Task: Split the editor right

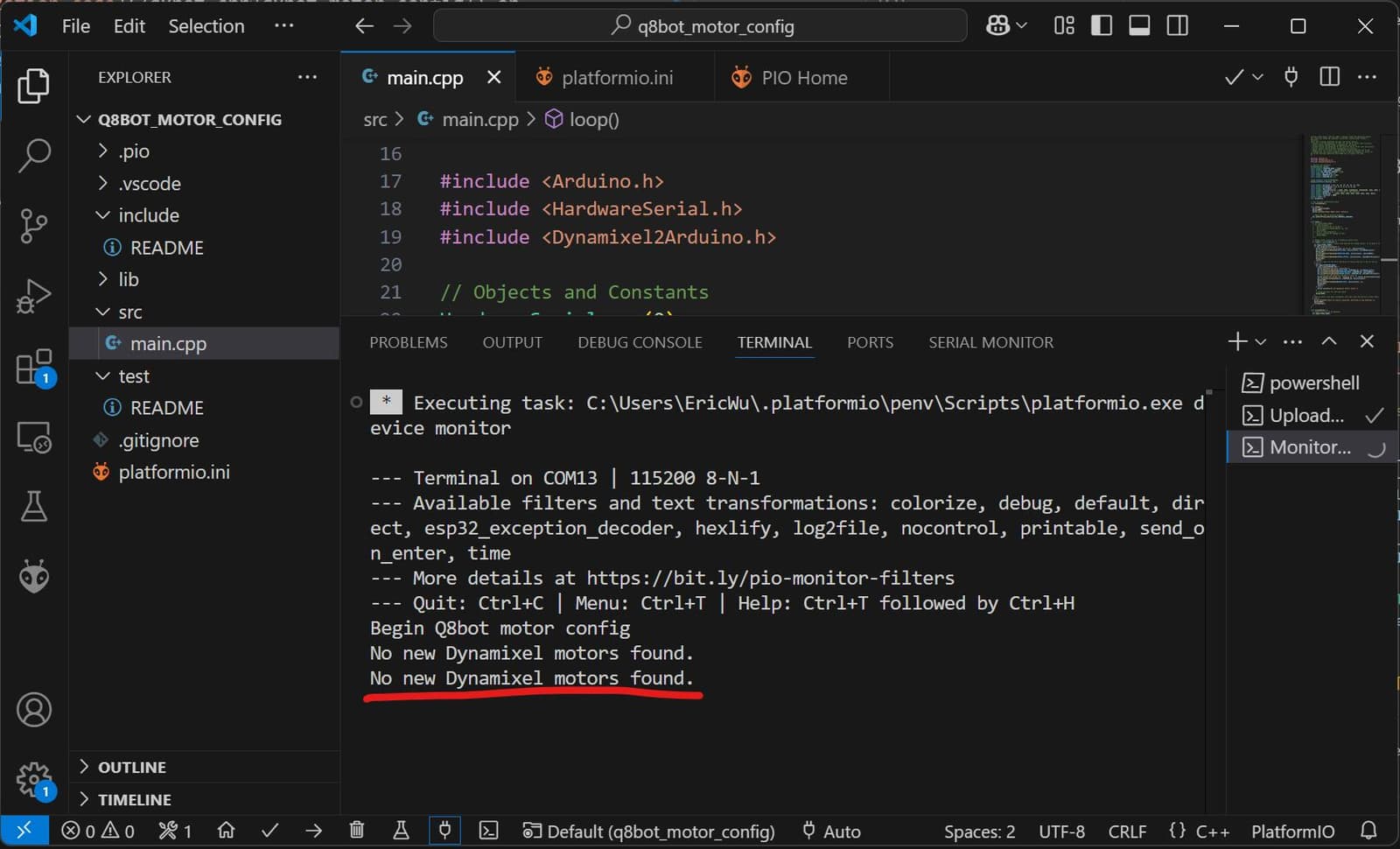Action: click(1329, 77)
